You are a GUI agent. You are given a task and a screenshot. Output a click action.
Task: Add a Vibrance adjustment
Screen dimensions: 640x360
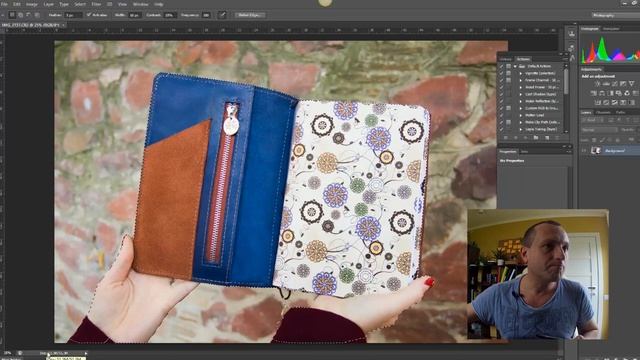tap(632, 84)
